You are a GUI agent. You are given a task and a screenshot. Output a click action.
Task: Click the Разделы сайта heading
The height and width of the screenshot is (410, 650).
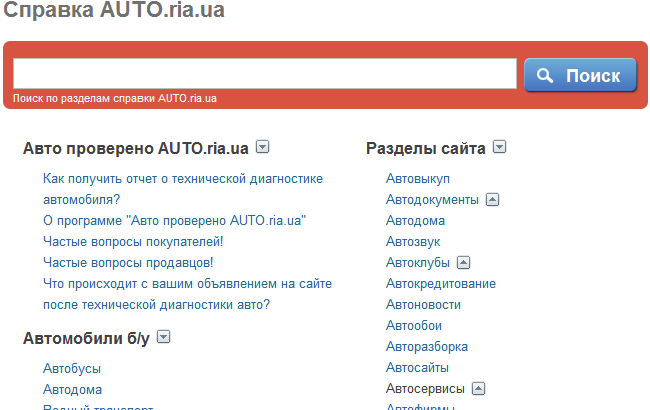[x=426, y=148]
